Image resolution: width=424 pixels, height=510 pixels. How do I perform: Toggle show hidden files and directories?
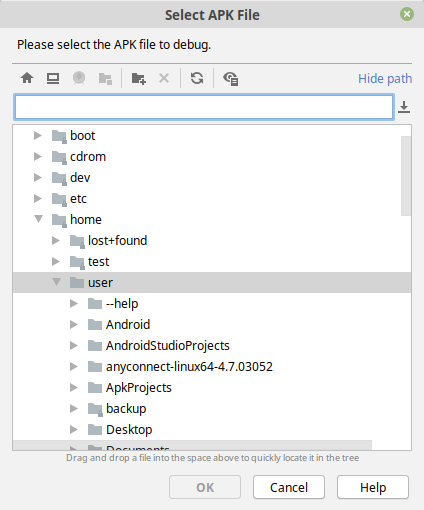pos(230,79)
